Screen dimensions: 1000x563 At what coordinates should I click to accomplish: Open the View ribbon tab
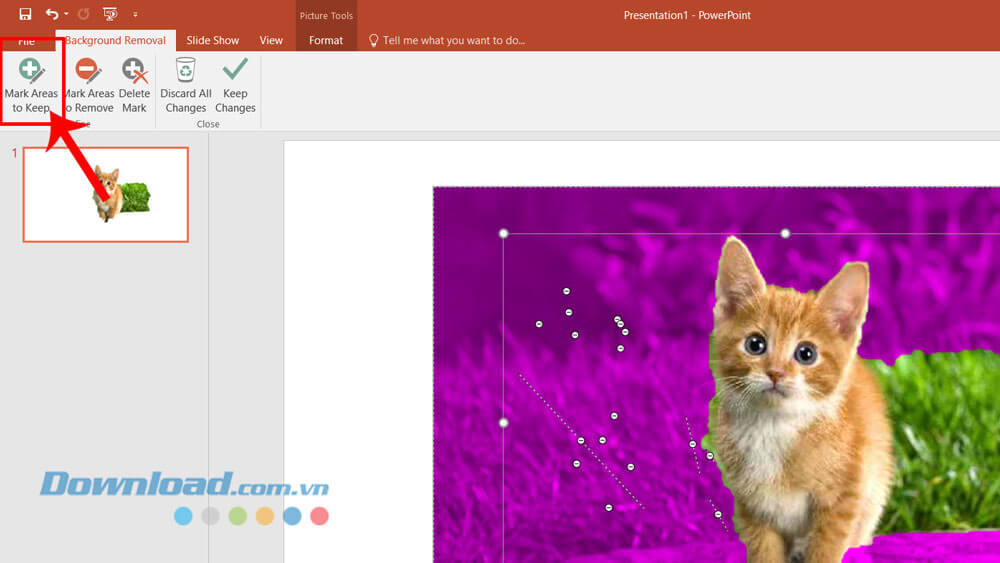[271, 41]
